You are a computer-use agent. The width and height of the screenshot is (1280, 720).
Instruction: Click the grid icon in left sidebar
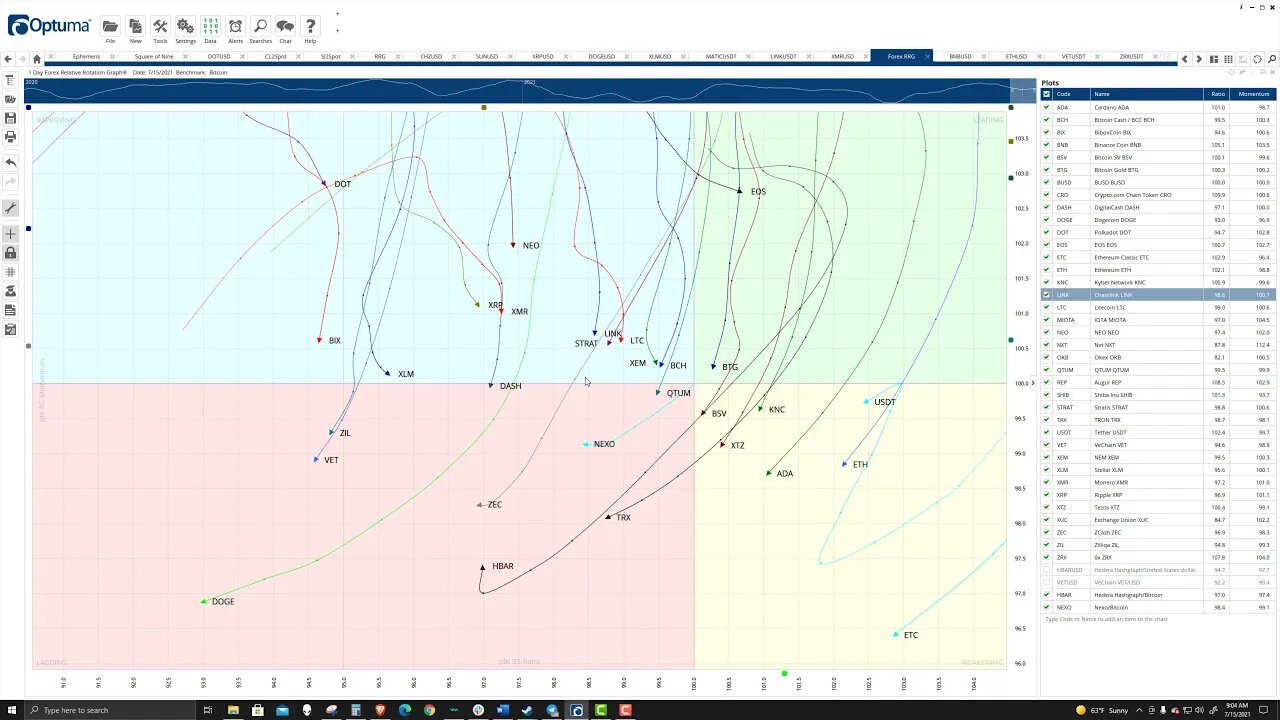click(x=10, y=272)
